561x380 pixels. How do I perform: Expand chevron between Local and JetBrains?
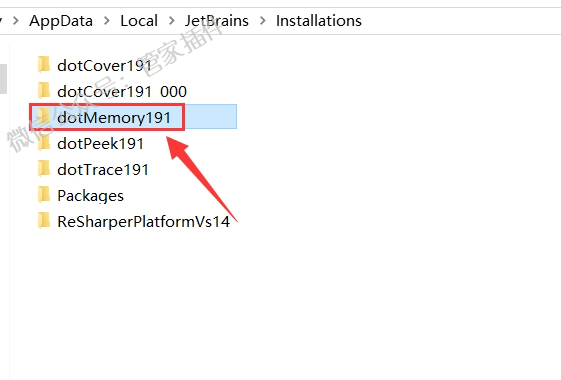[x=172, y=21]
